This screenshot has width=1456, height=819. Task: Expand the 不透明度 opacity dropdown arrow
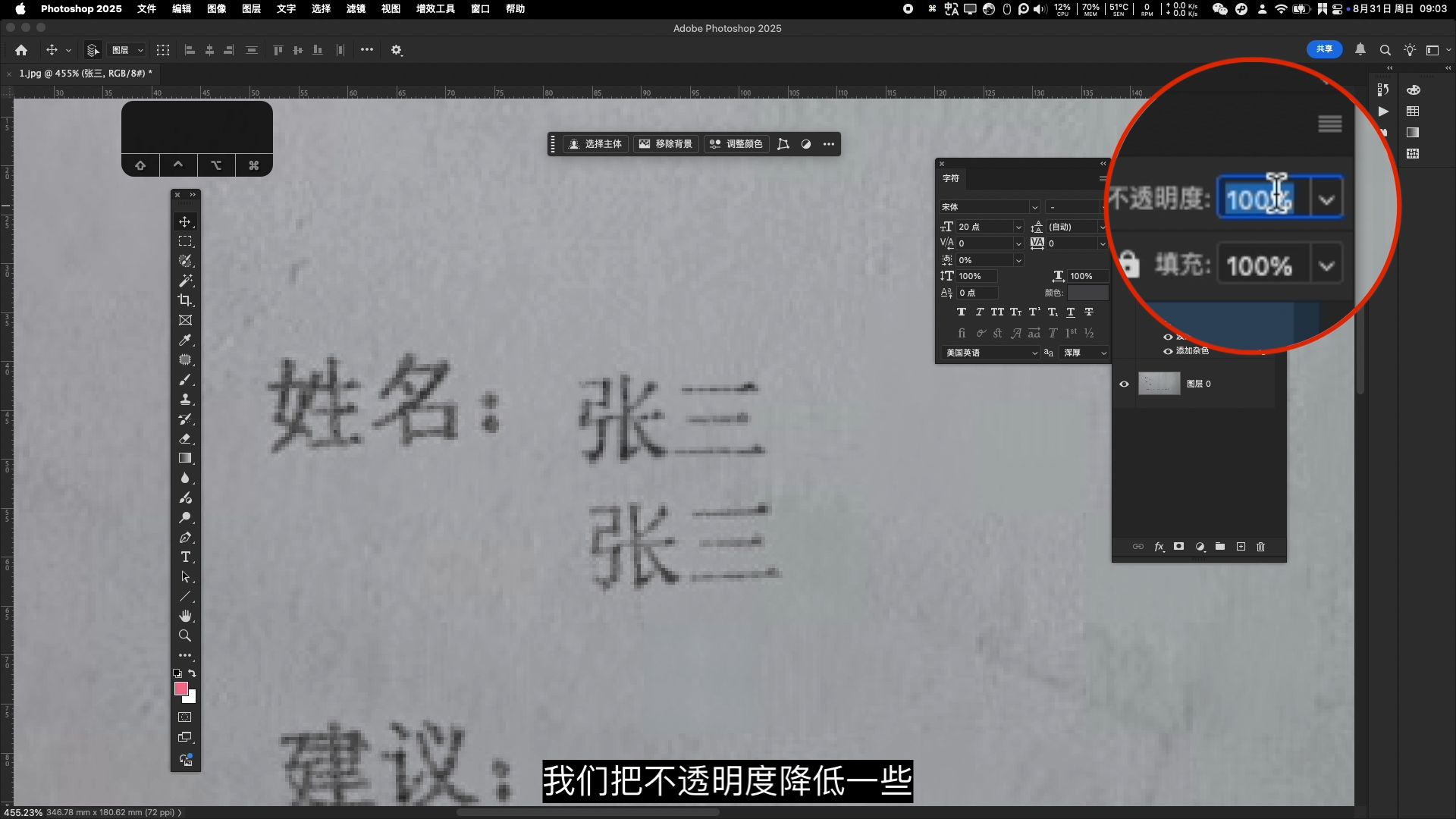coord(1326,199)
